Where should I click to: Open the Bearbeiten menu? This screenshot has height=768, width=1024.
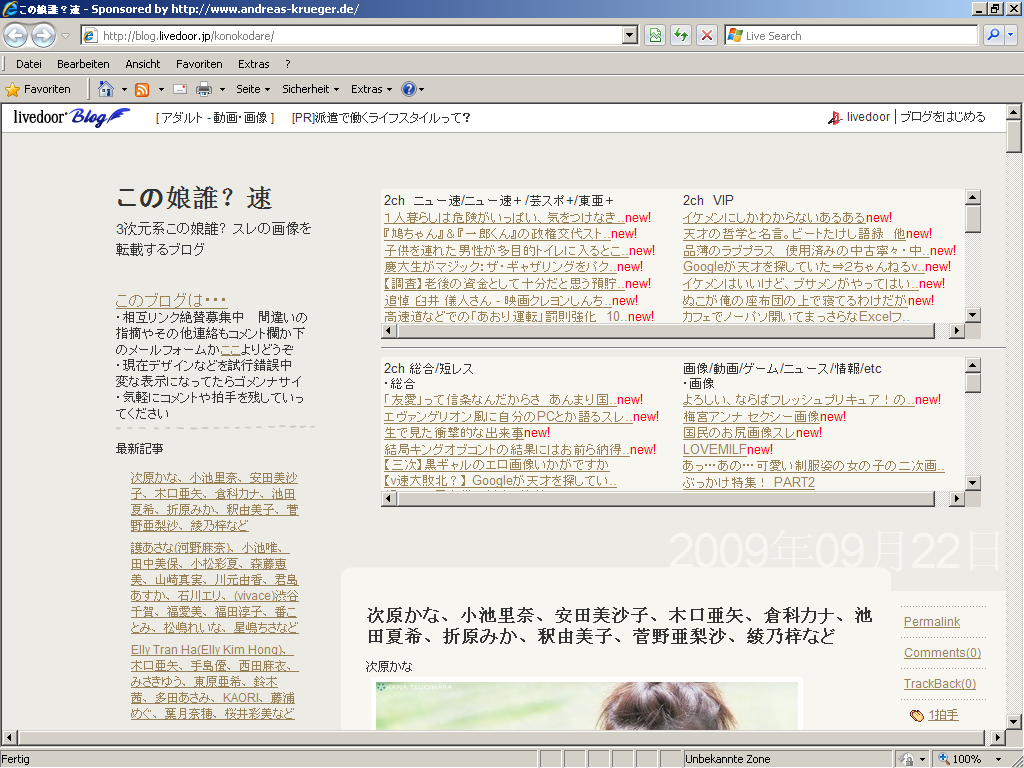[x=83, y=64]
